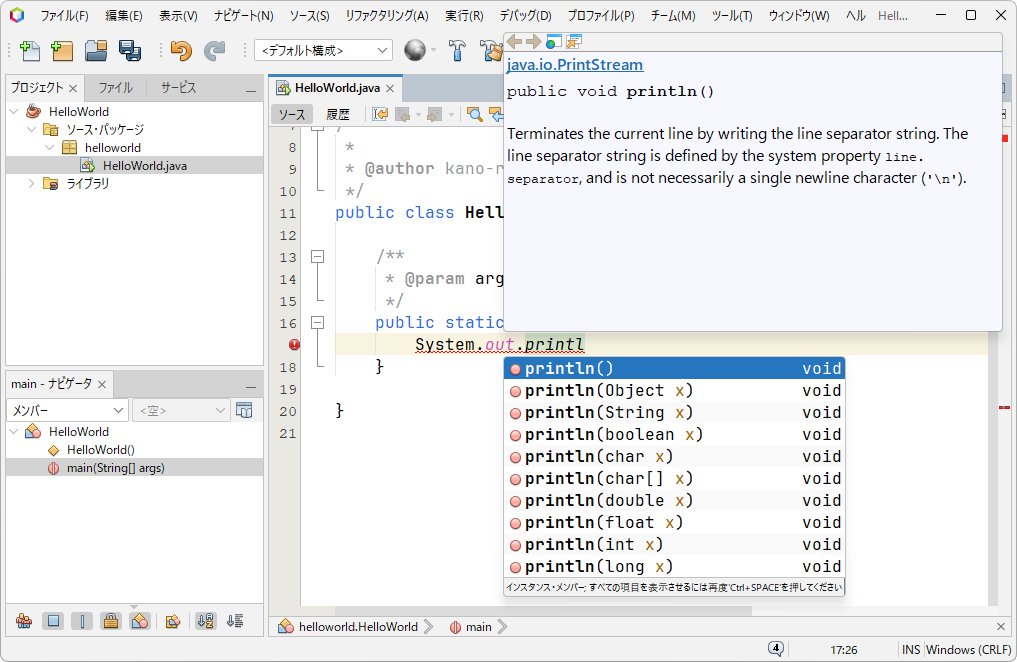Click the HelloWorld.java file icon in the editor tab
Screen dimensions: 1017x662
tap(283, 88)
